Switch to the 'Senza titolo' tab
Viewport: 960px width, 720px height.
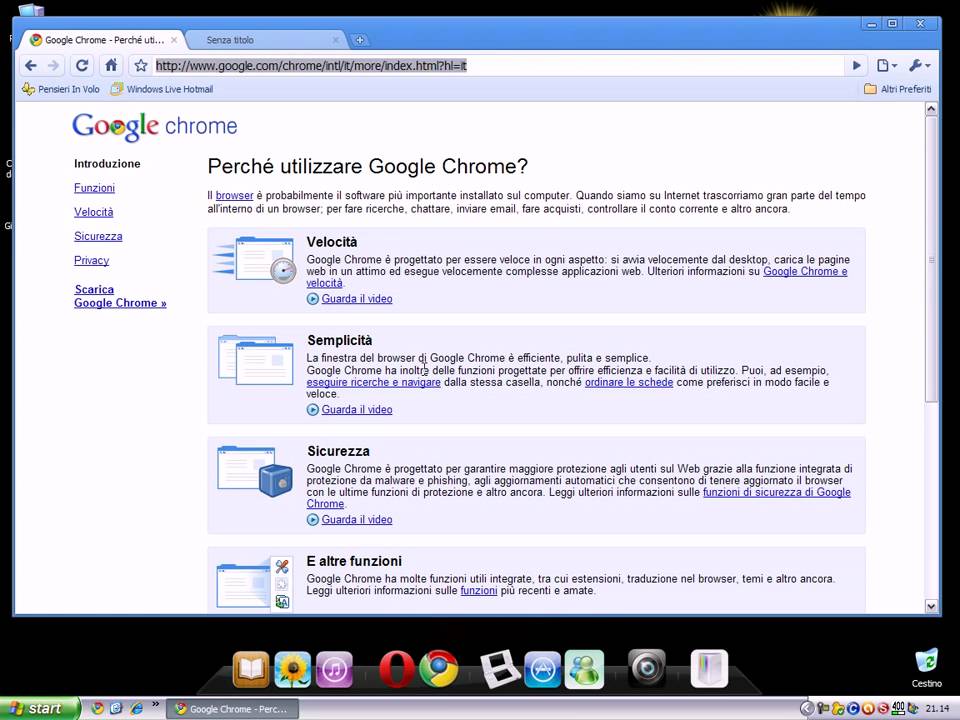264,40
